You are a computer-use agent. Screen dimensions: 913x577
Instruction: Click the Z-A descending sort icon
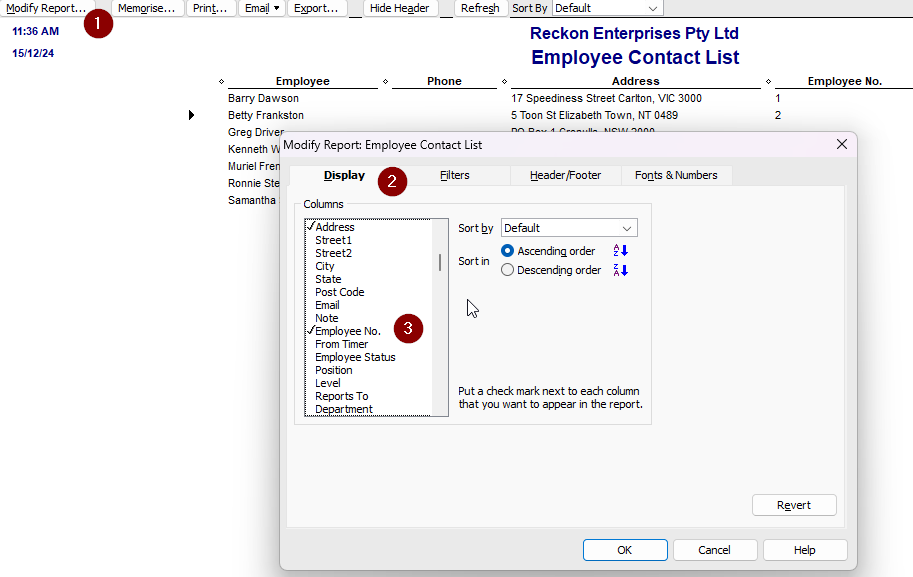pos(620,270)
